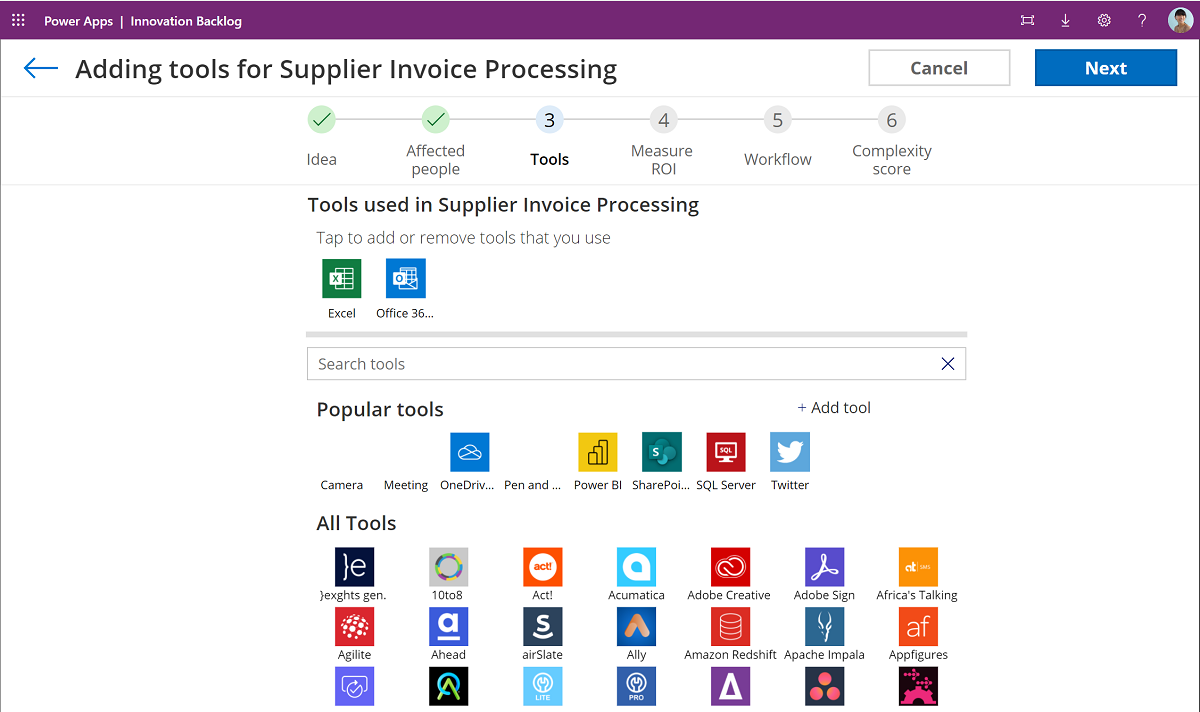The height and width of the screenshot is (712, 1200).
Task: Select the purple triangle tool icon
Action: [730, 687]
